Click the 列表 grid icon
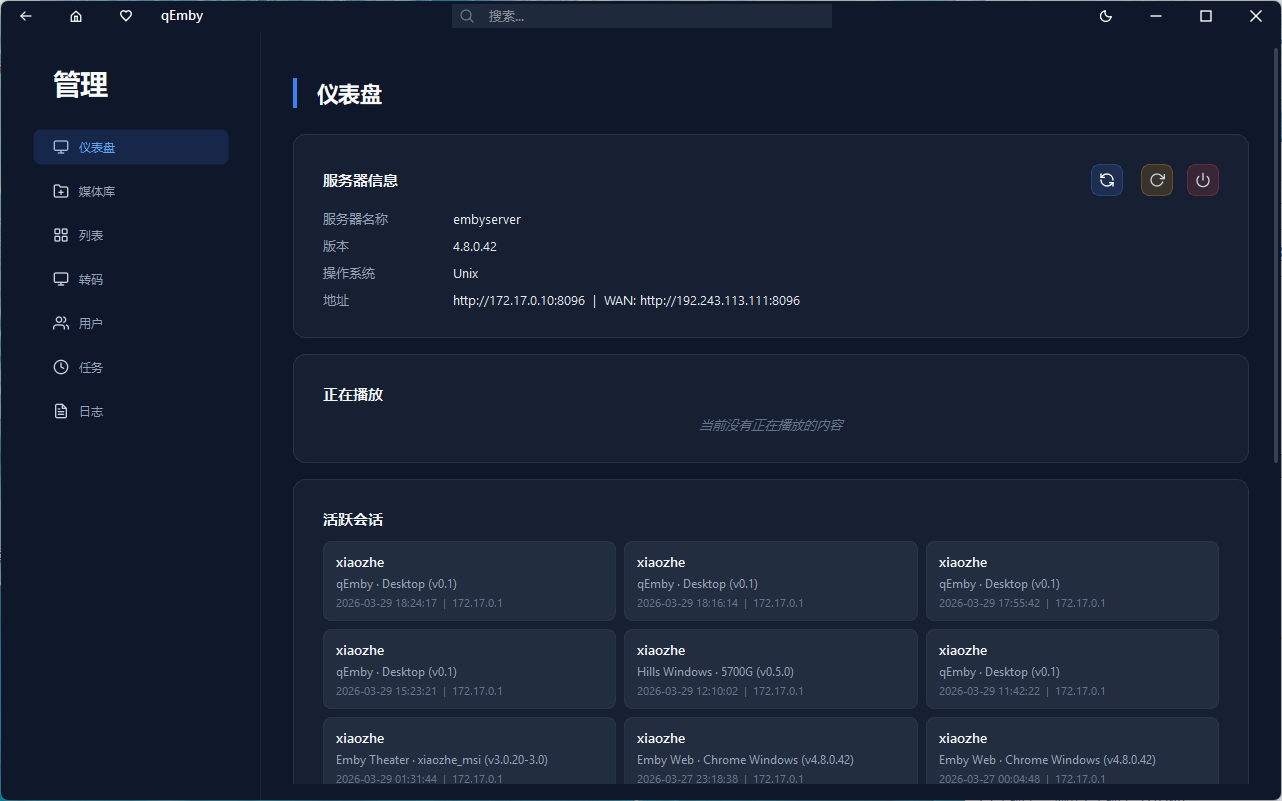1282x801 pixels. 61,235
